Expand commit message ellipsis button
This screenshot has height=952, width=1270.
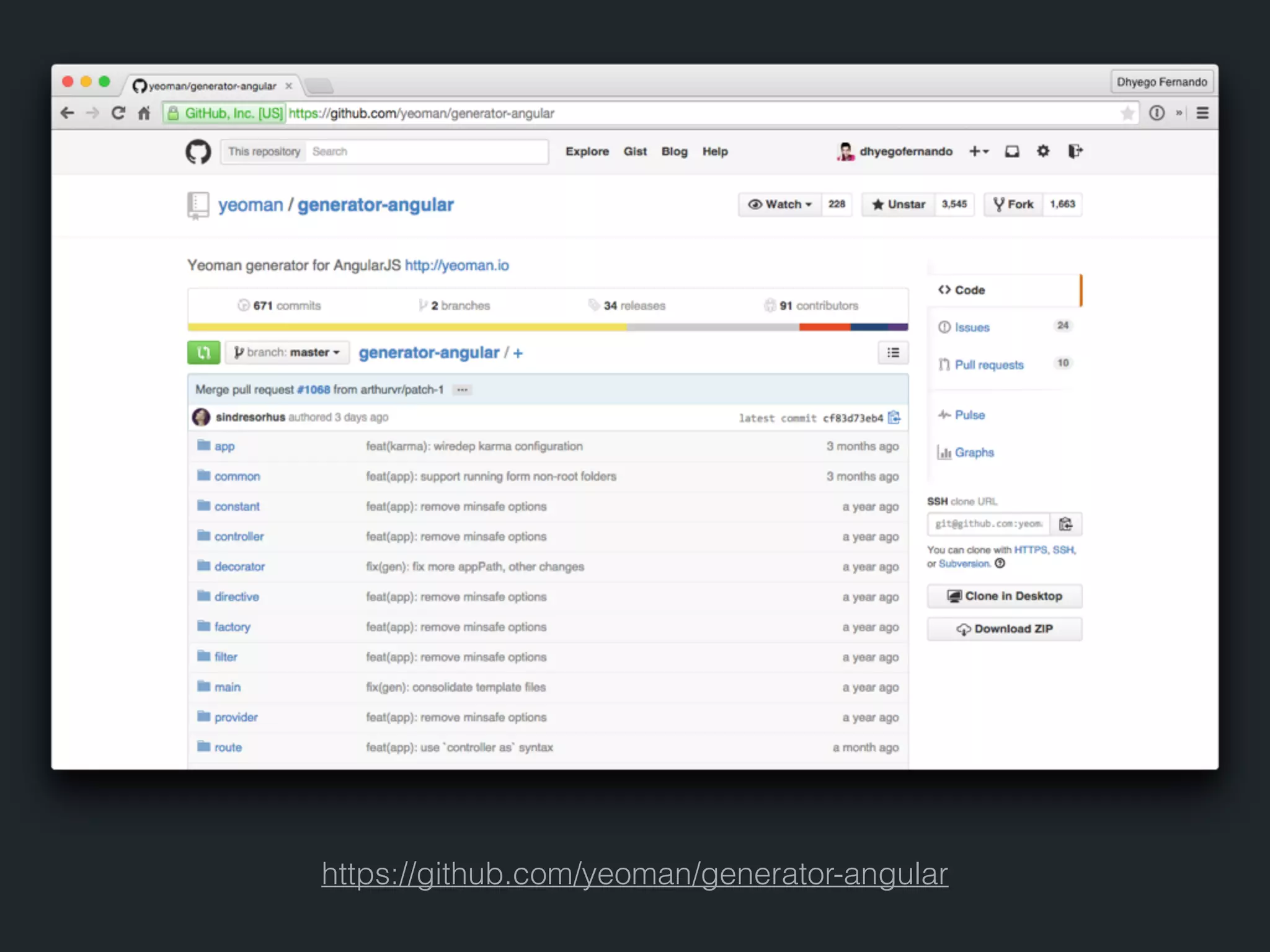click(462, 390)
